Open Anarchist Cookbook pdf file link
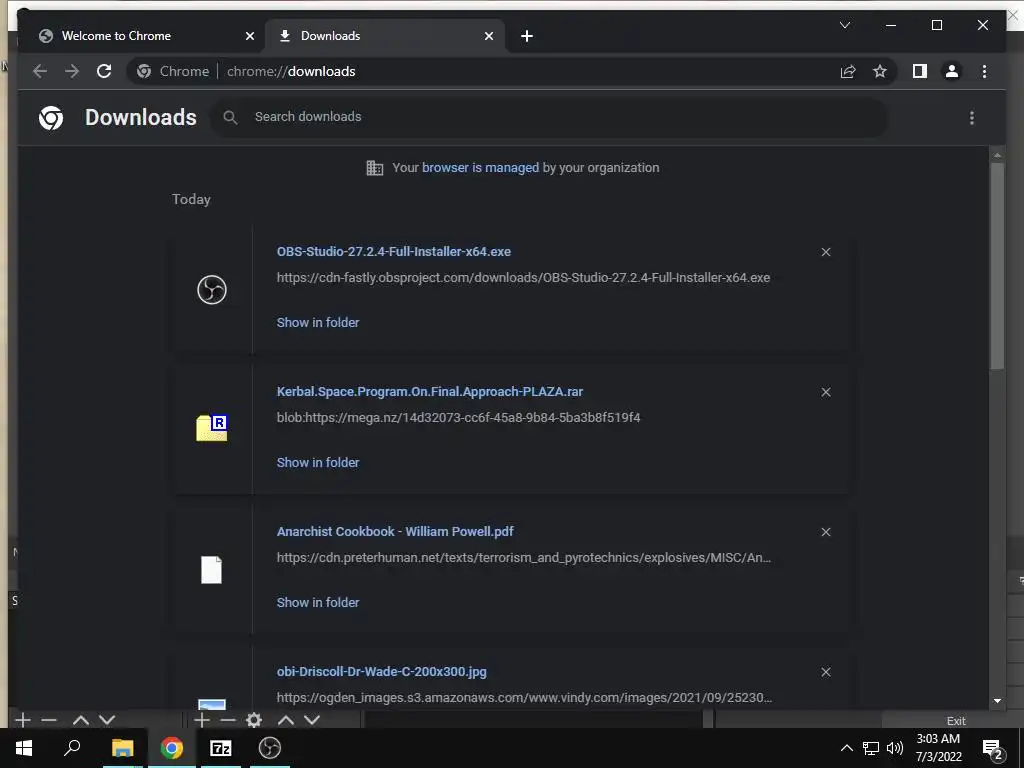1024x768 pixels. [395, 531]
